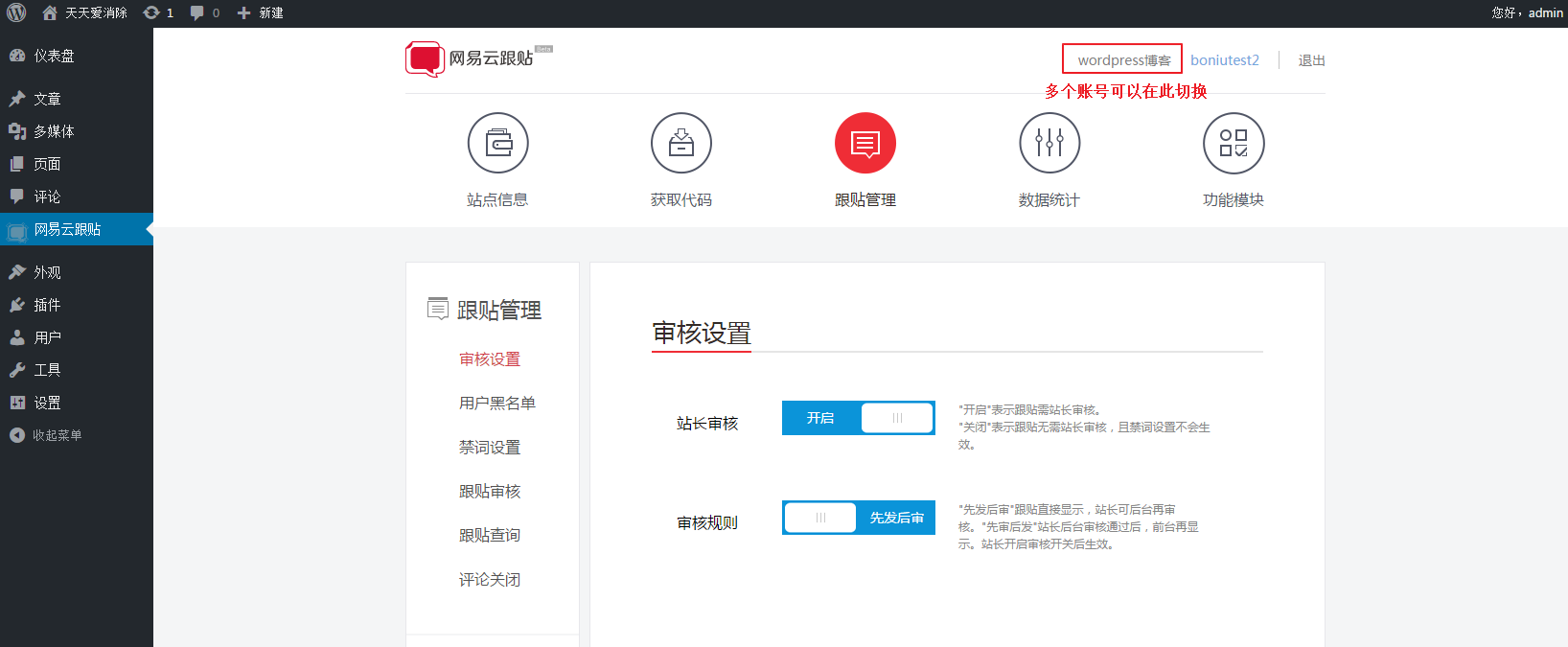Click the 插件 sidebar label
The image size is (1568, 647).
click(x=48, y=305)
